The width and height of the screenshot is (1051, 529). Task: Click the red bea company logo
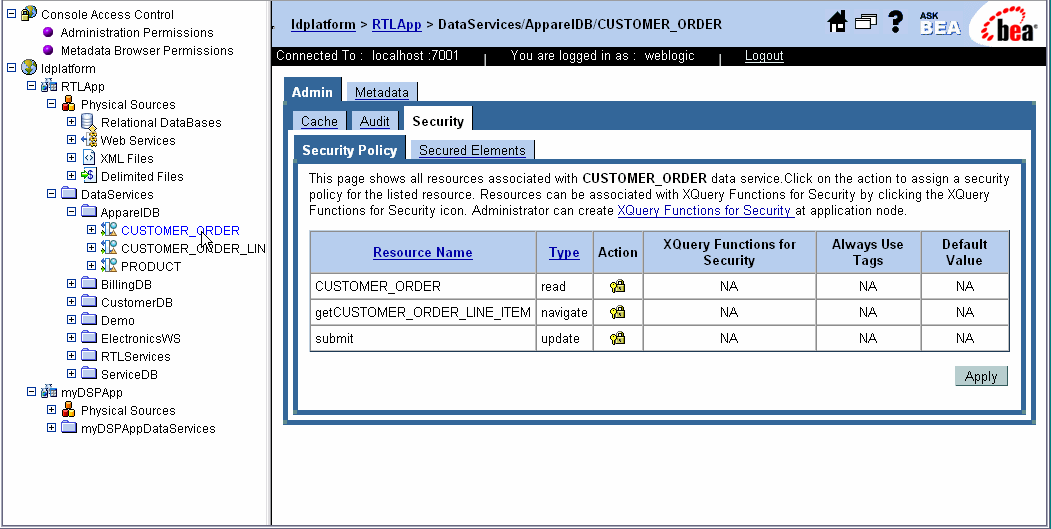1008,25
